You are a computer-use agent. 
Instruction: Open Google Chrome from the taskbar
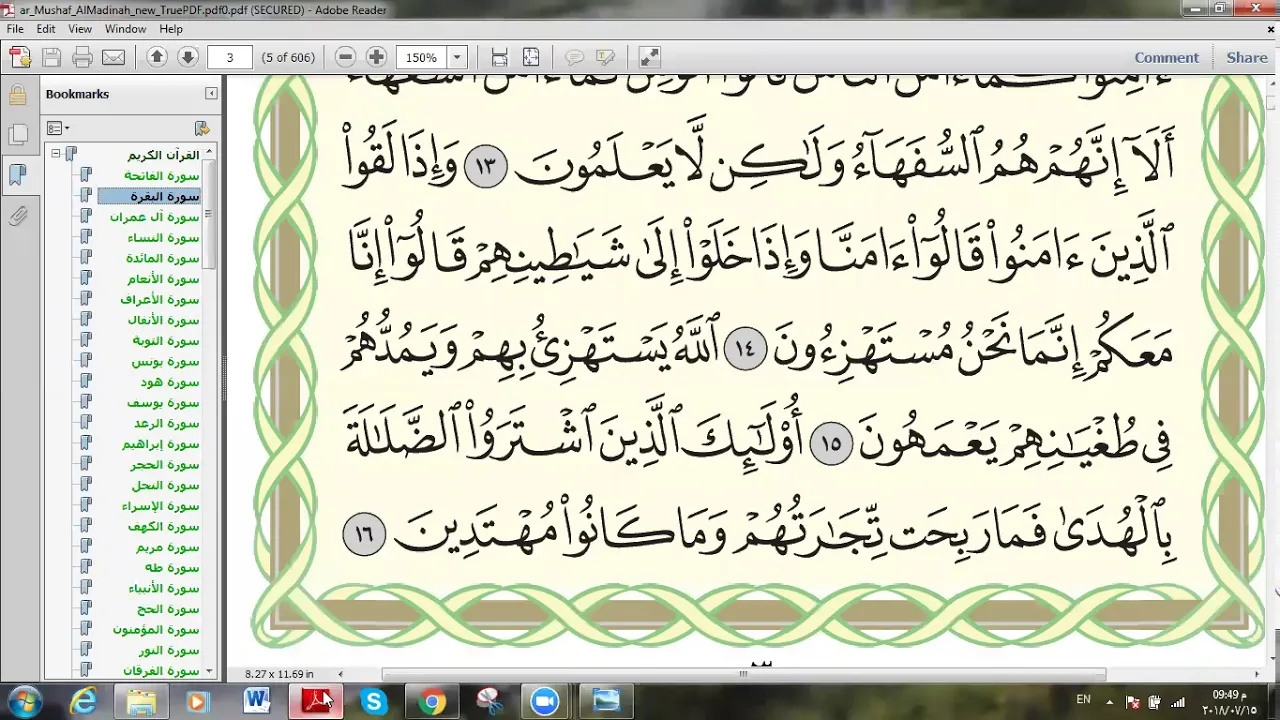[432, 701]
